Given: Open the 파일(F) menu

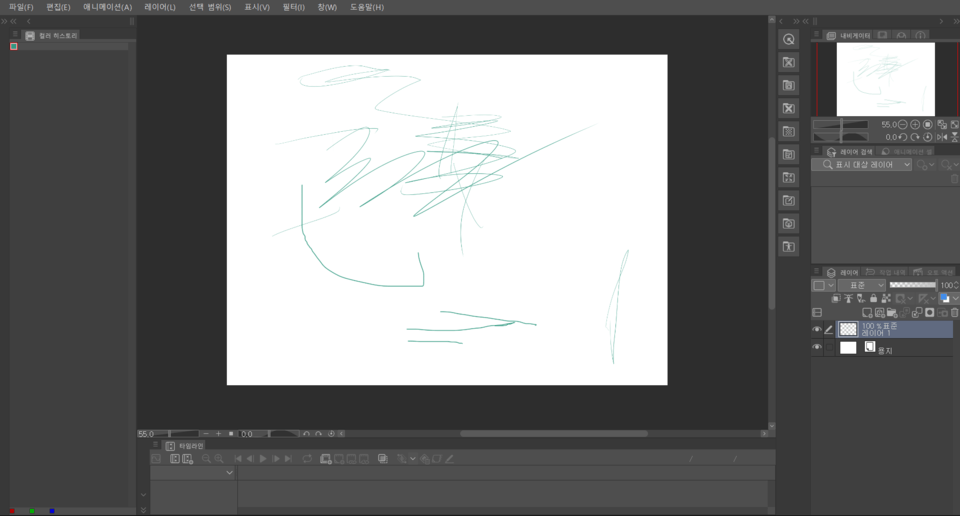Looking at the screenshot, I should (21, 7).
